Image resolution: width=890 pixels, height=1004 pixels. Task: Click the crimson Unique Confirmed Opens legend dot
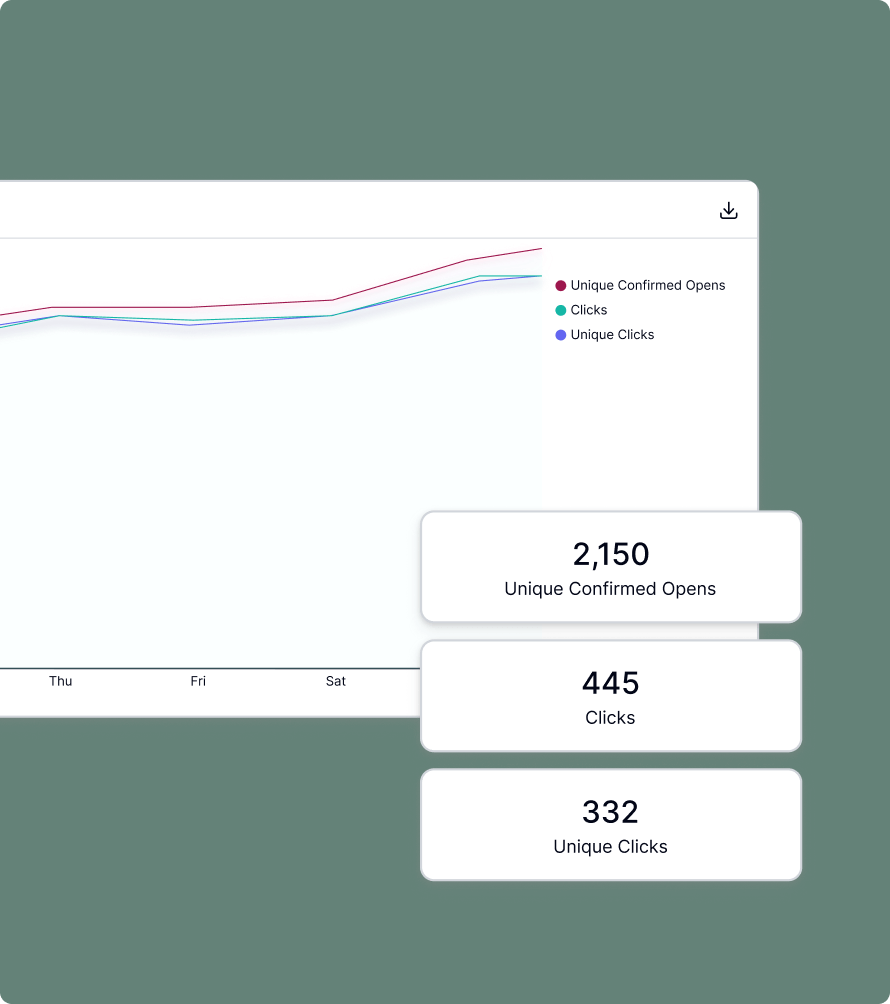561,286
